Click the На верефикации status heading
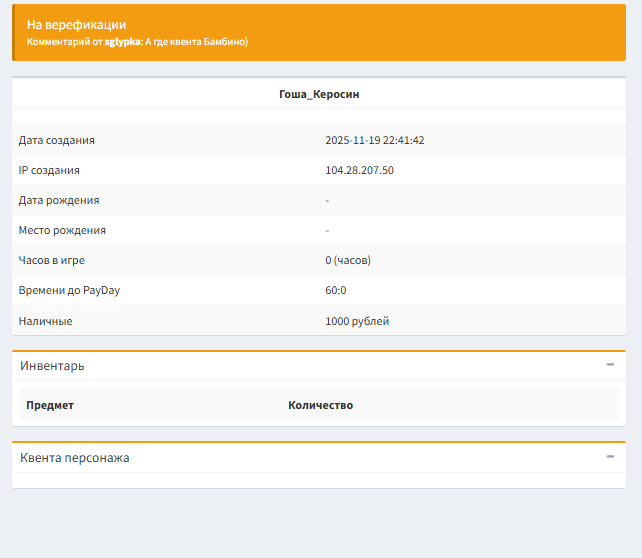Screen dimensions: 642x558 (76, 24)
